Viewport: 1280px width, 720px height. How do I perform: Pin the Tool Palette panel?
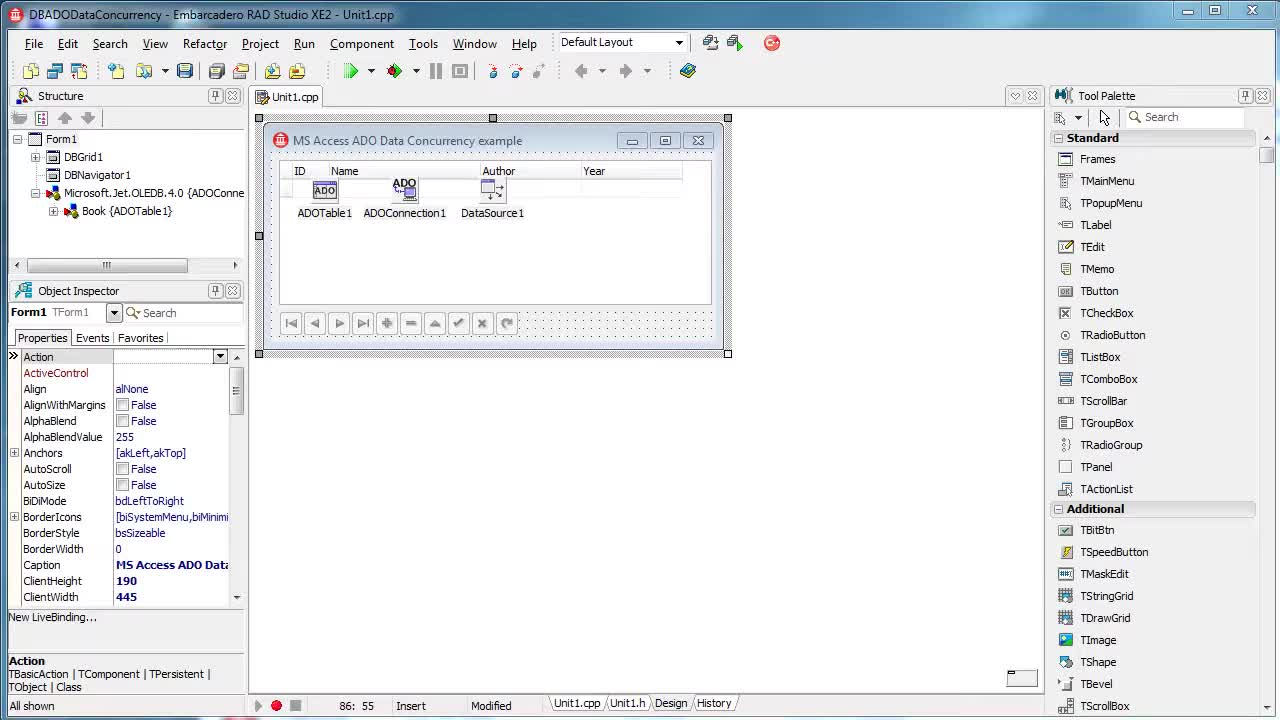tap(1245, 96)
